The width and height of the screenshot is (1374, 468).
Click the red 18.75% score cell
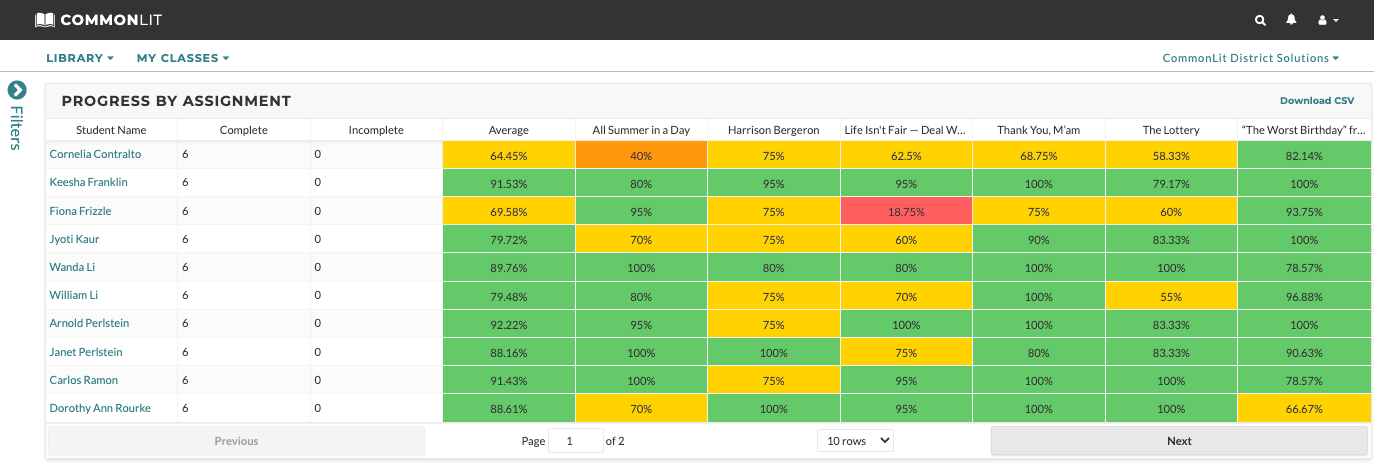[906, 211]
